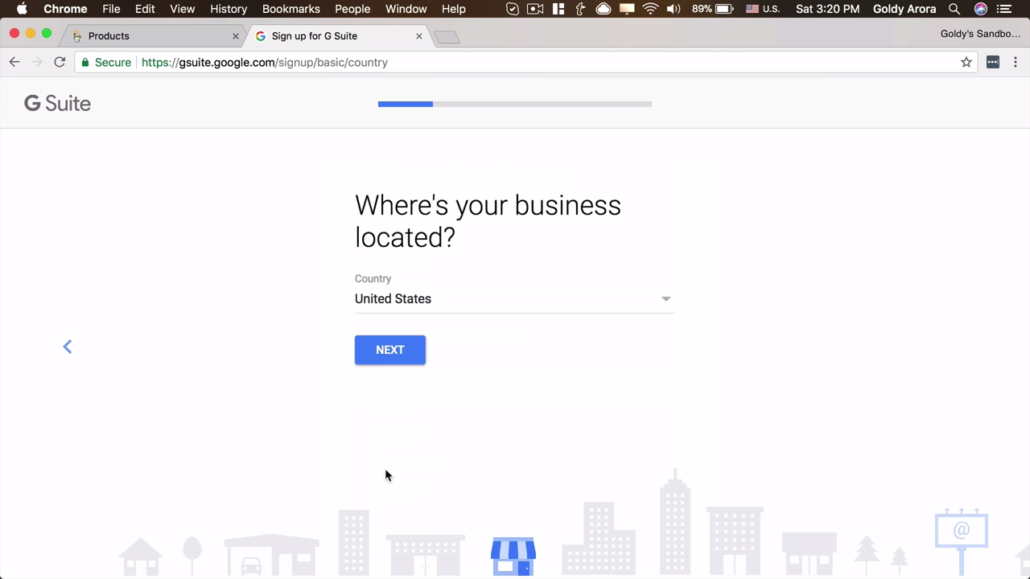
Task: Close the Sign up for G Suite tab
Action: 419,36
